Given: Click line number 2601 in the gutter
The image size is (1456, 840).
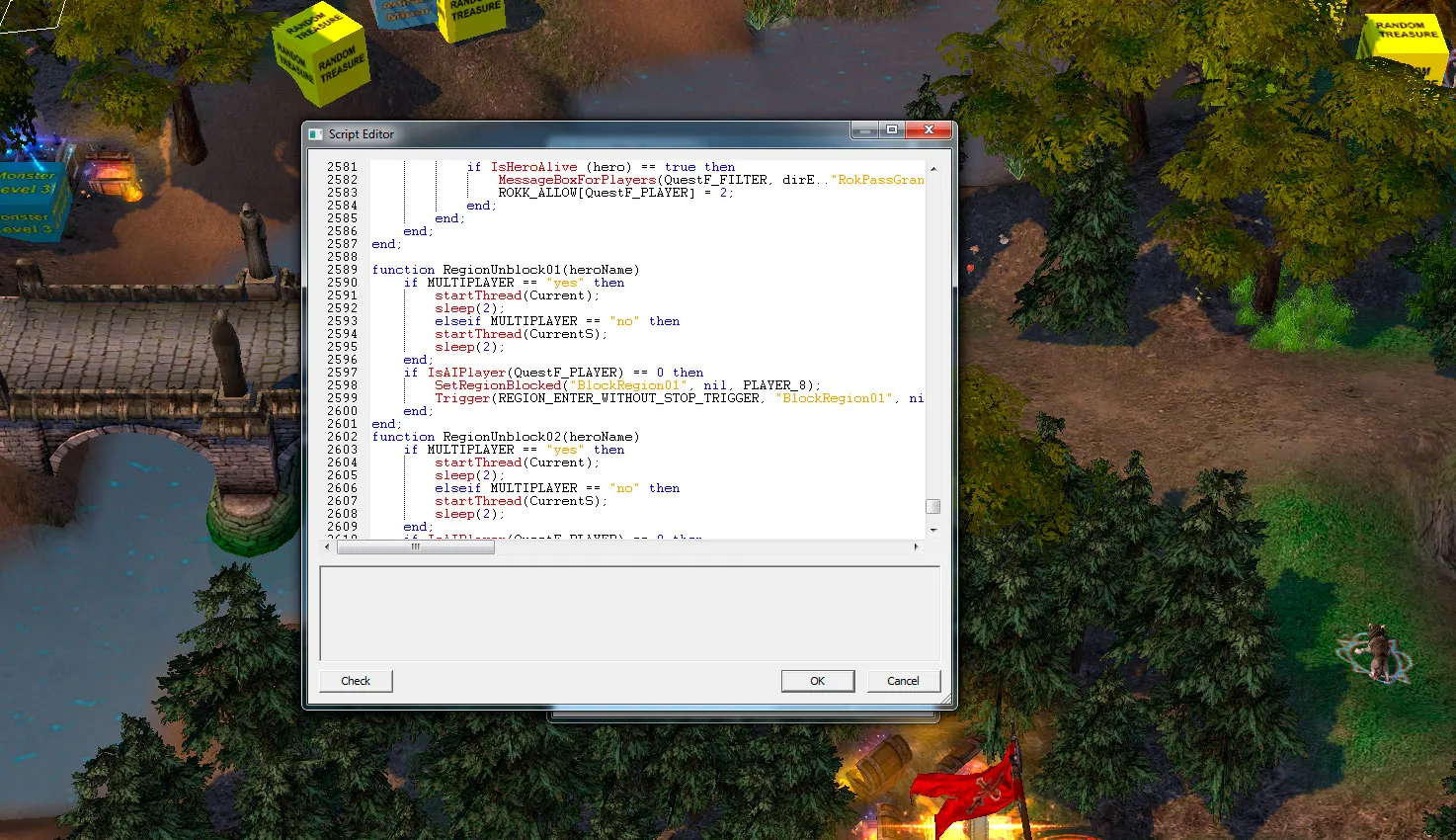Looking at the screenshot, I should point(343,424).
